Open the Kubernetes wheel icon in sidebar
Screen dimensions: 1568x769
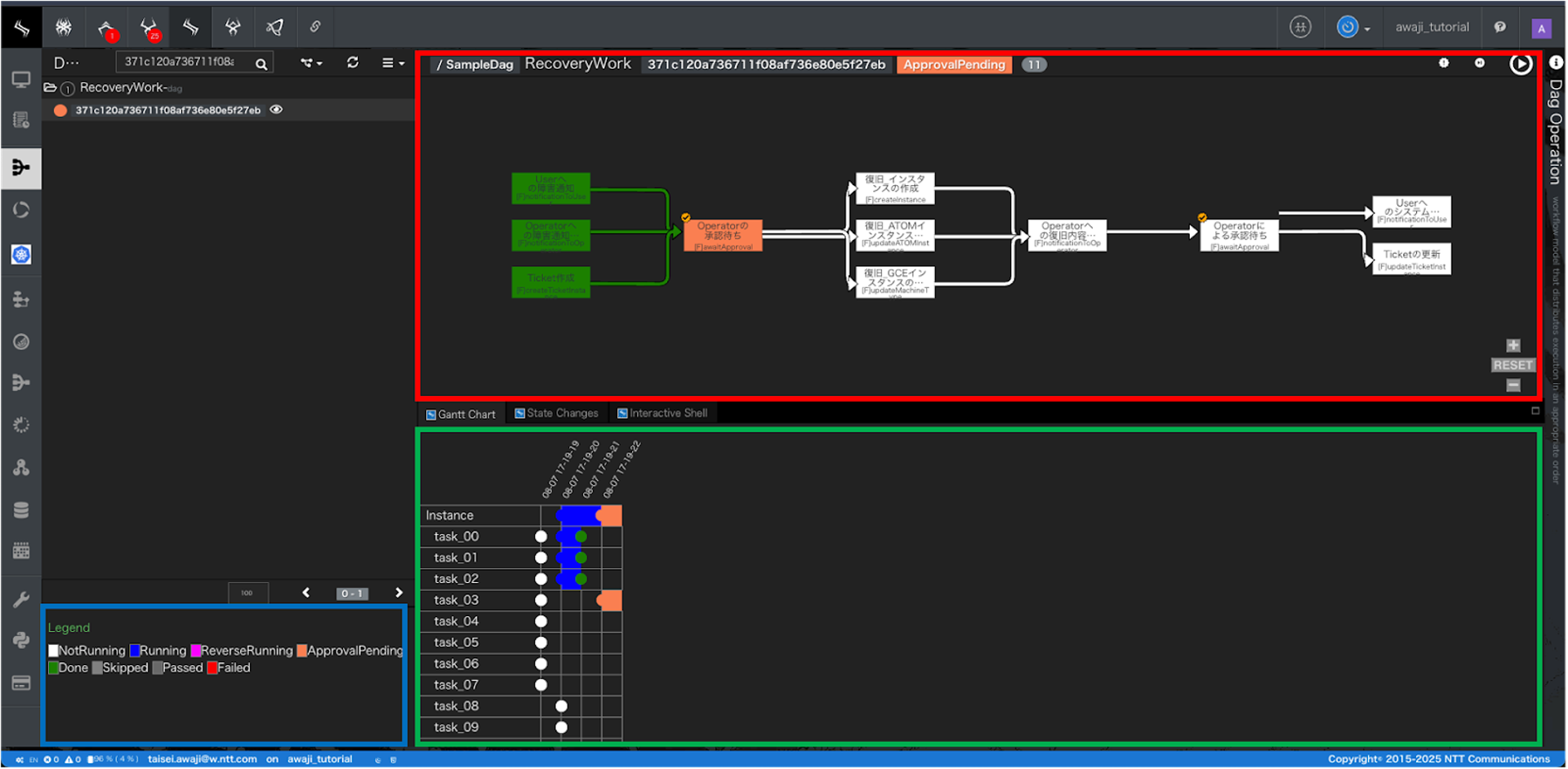pos(21,255)
